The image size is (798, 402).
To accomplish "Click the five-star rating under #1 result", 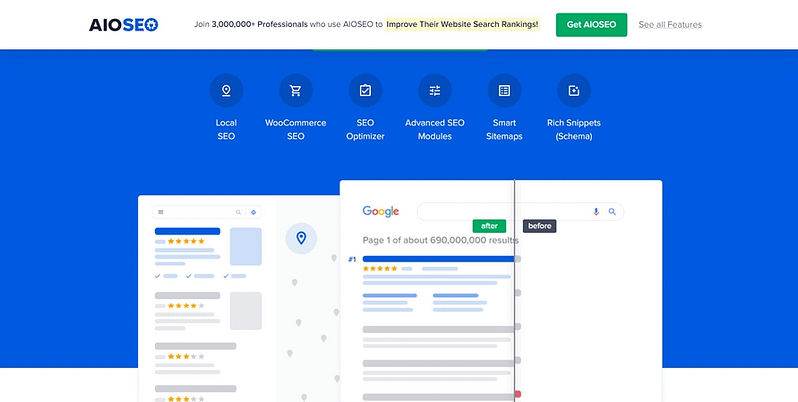I will point(380,269).
